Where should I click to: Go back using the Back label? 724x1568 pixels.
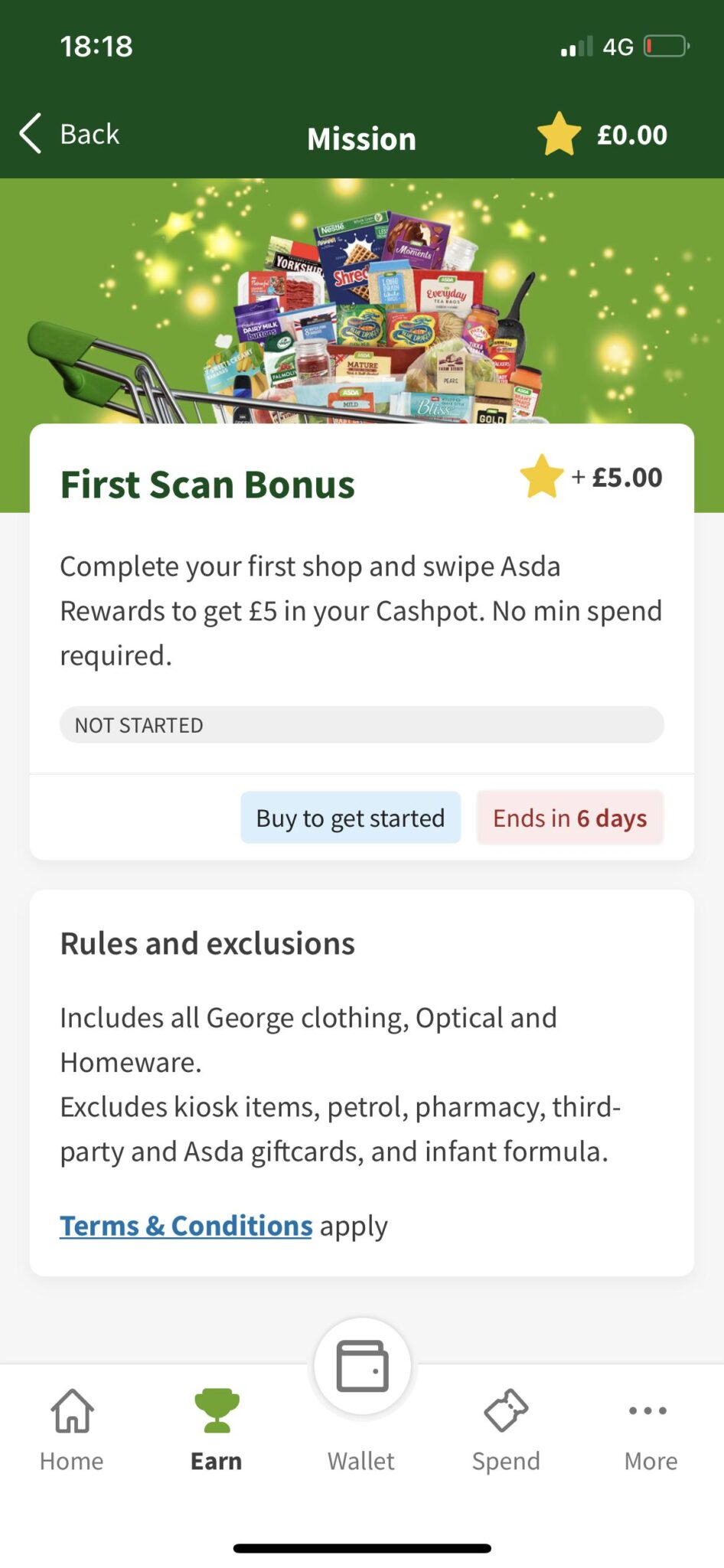coord(90,134)
